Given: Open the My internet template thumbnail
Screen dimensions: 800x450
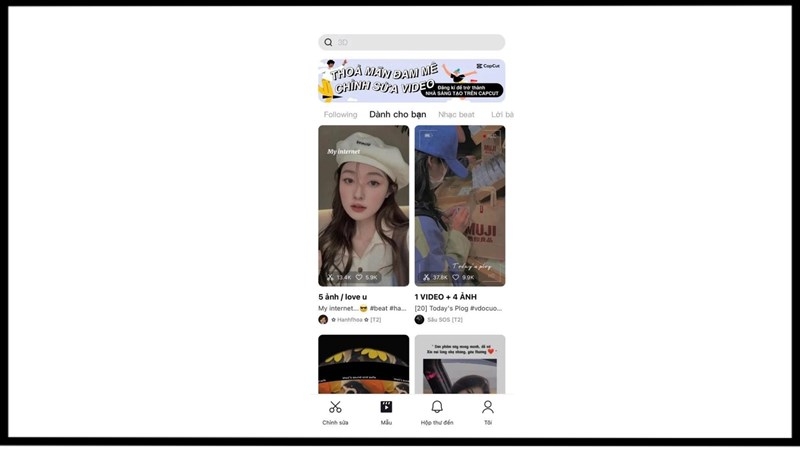Looking at the screenshot, I should pyautogui.click(x=364, y=206).
